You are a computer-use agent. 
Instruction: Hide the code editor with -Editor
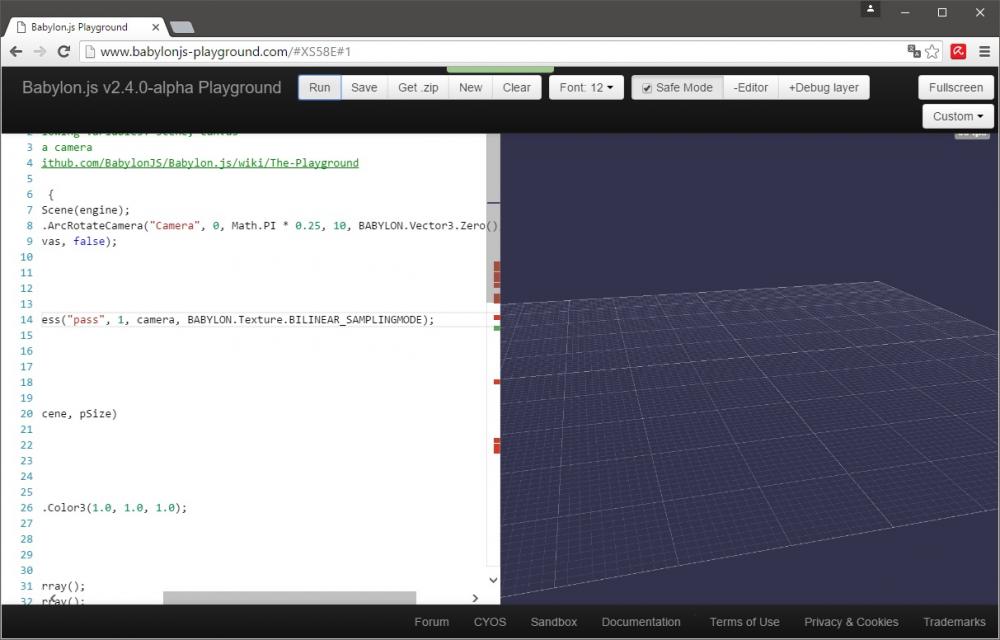pos(750,88)
